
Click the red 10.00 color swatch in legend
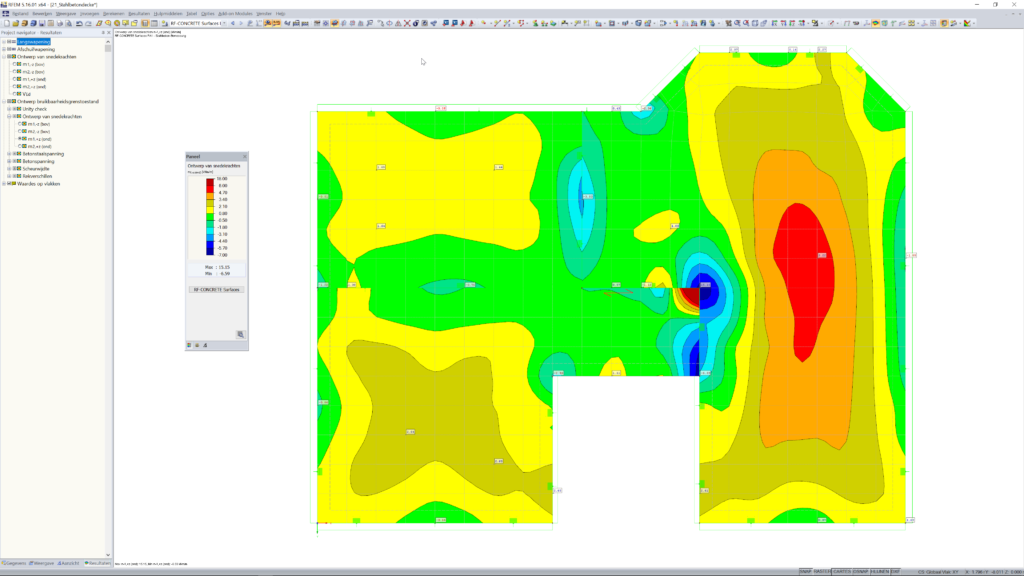(209, 182)
